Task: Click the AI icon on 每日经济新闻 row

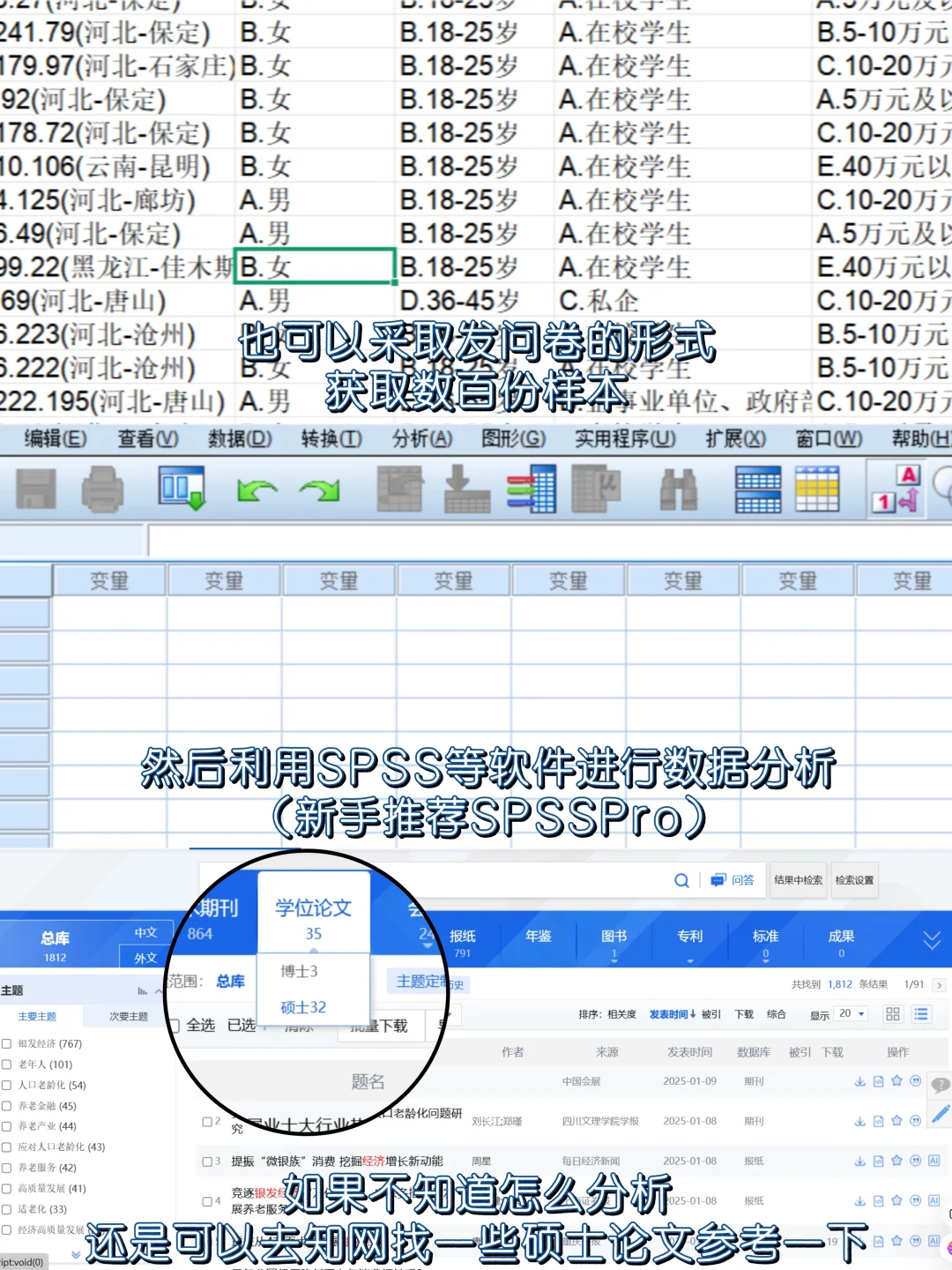Action: click(x=933, y=1161)
